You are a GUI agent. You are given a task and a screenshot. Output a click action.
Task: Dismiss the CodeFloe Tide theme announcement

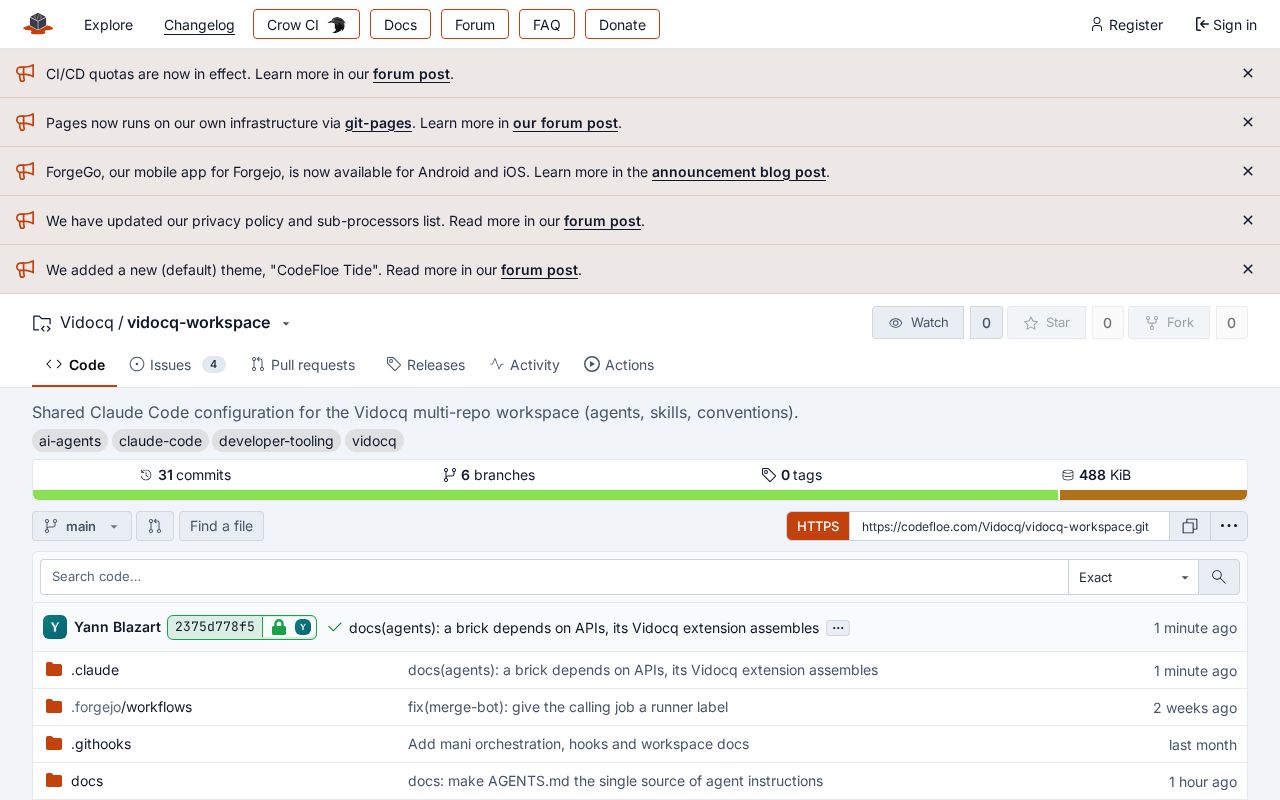[1248, 269]
